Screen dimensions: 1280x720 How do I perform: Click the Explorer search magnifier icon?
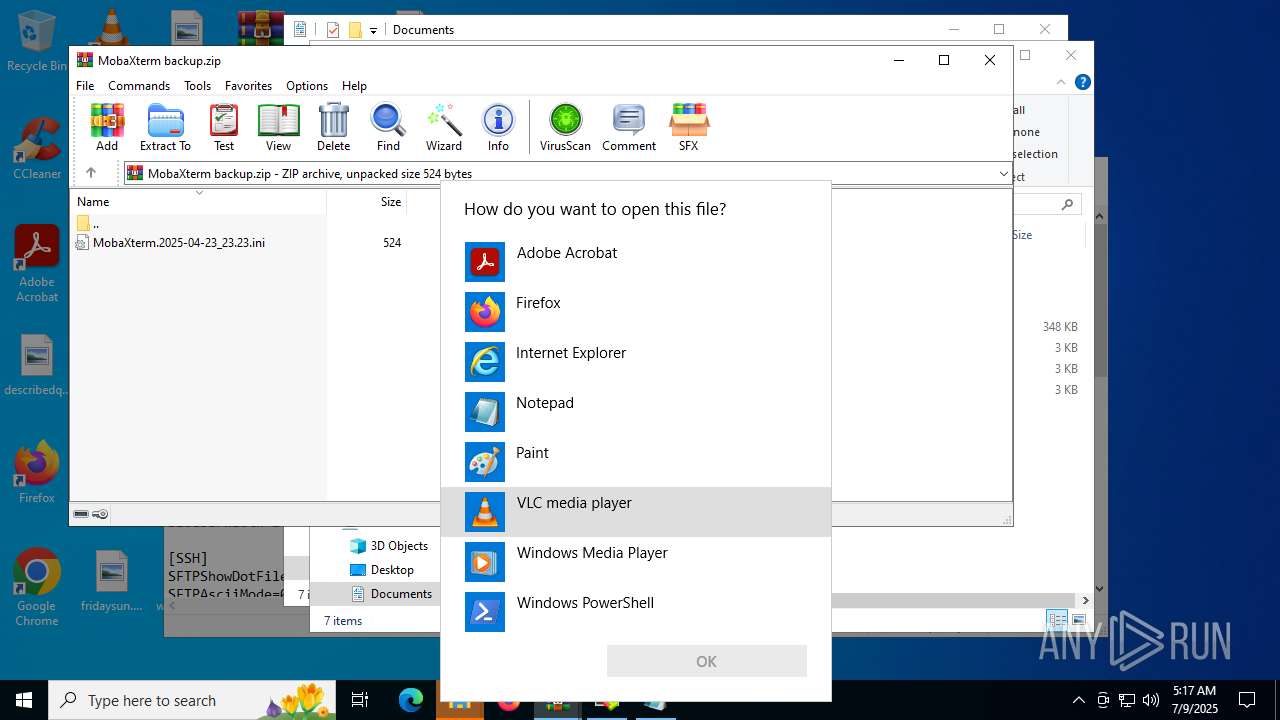[x=1067, y=204]
